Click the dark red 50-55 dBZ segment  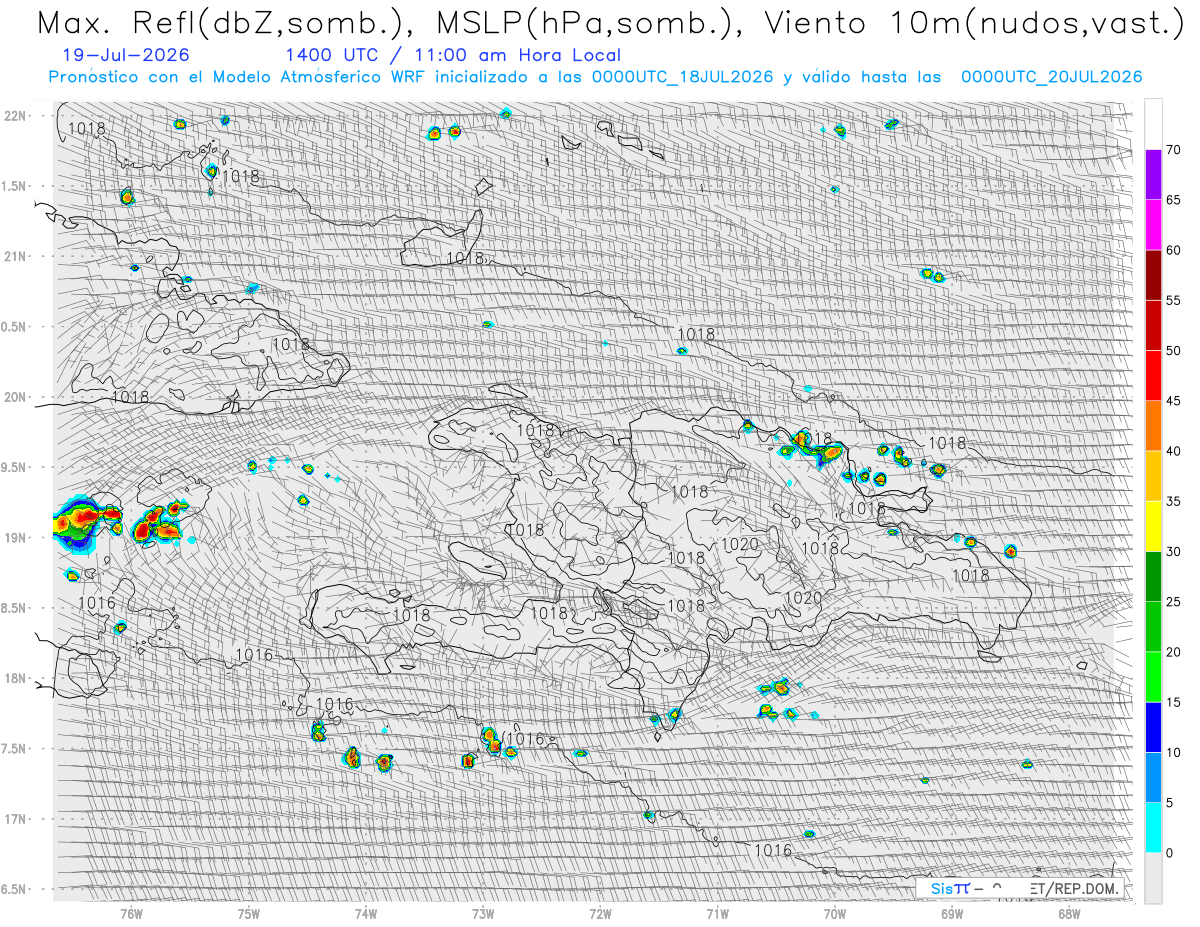click(1153, 325)
